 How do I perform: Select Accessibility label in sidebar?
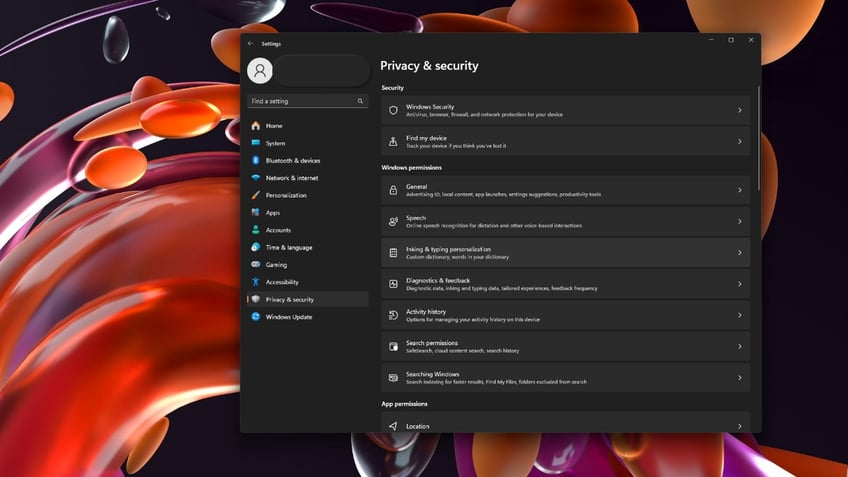click(x=282, y=282)
